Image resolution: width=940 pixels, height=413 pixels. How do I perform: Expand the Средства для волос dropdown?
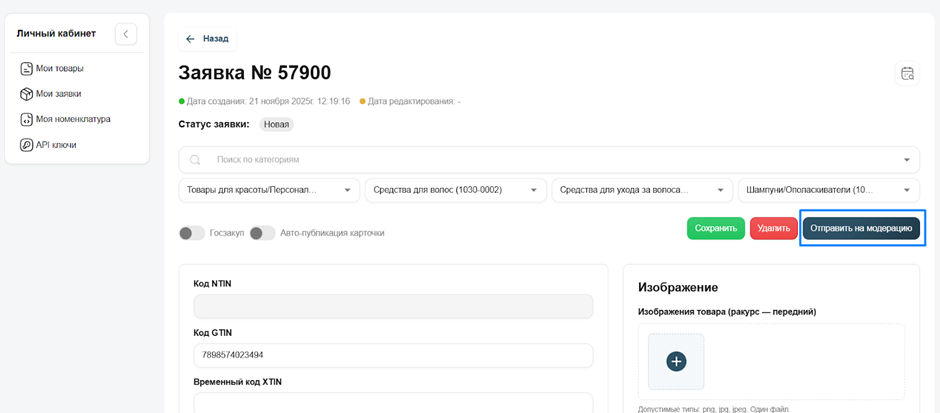[x=455, y=190]
